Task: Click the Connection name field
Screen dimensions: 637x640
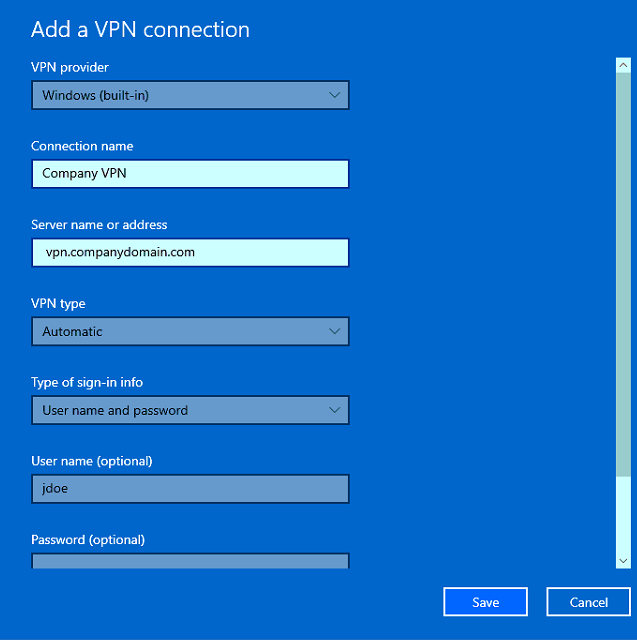Action: click(x=190, y=174)
